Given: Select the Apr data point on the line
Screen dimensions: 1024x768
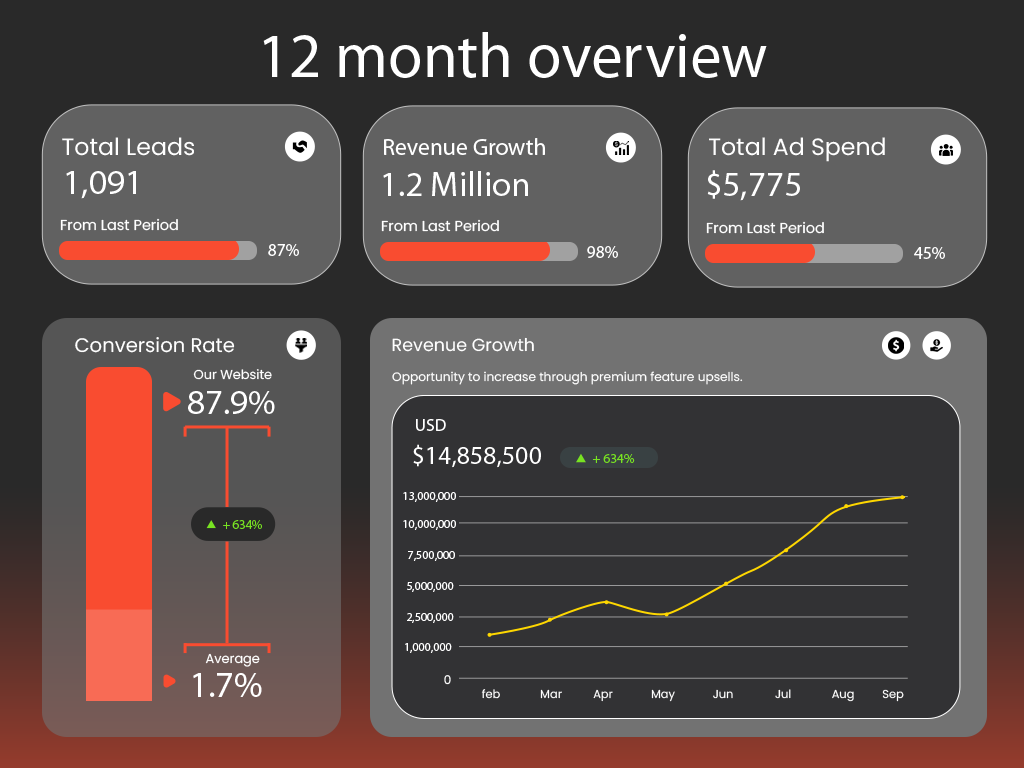Looking at the screenshot, I should pos(606,602).
